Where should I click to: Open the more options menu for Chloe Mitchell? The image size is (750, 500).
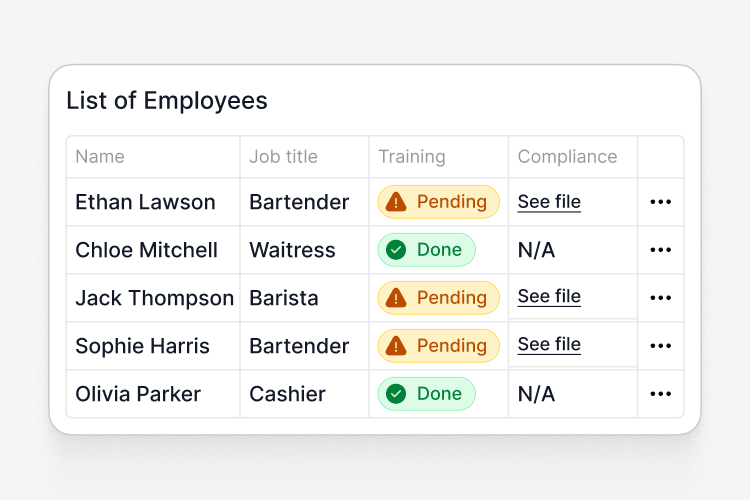tap(661, 250)
